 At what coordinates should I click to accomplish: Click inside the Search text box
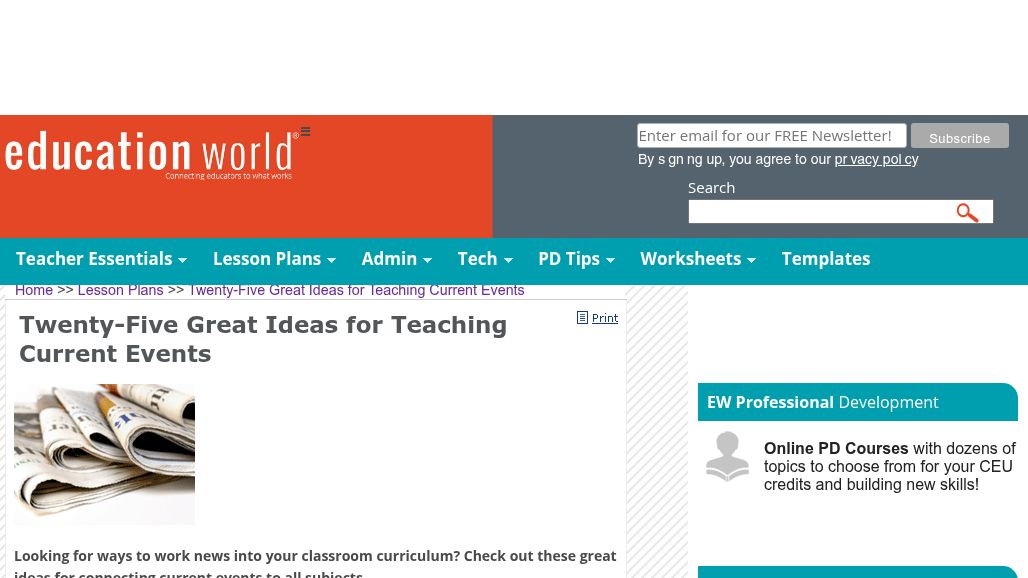(x=818, y=211)
